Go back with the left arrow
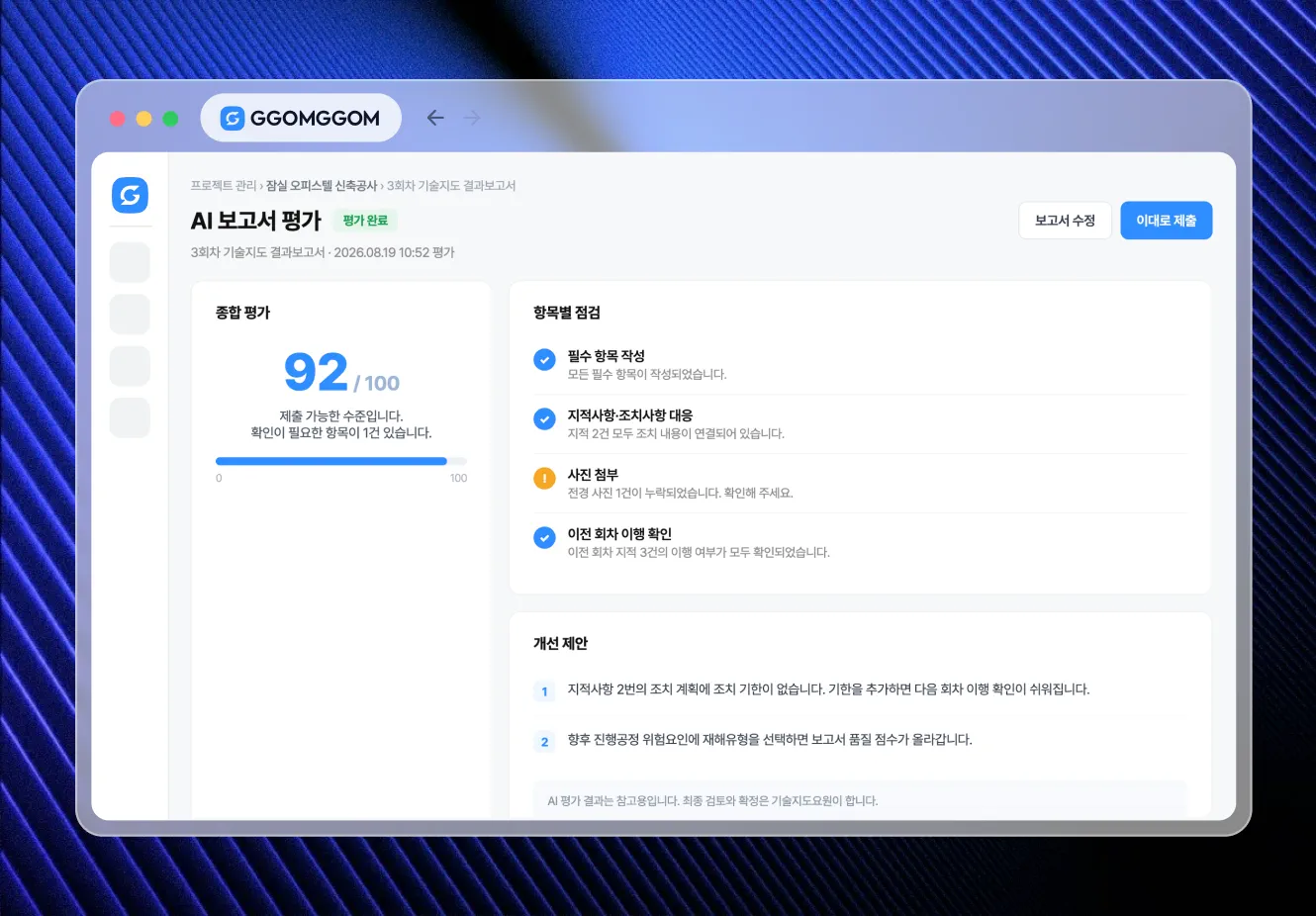The width and height of the screenshot is (1316, 916). click(435, 118)
